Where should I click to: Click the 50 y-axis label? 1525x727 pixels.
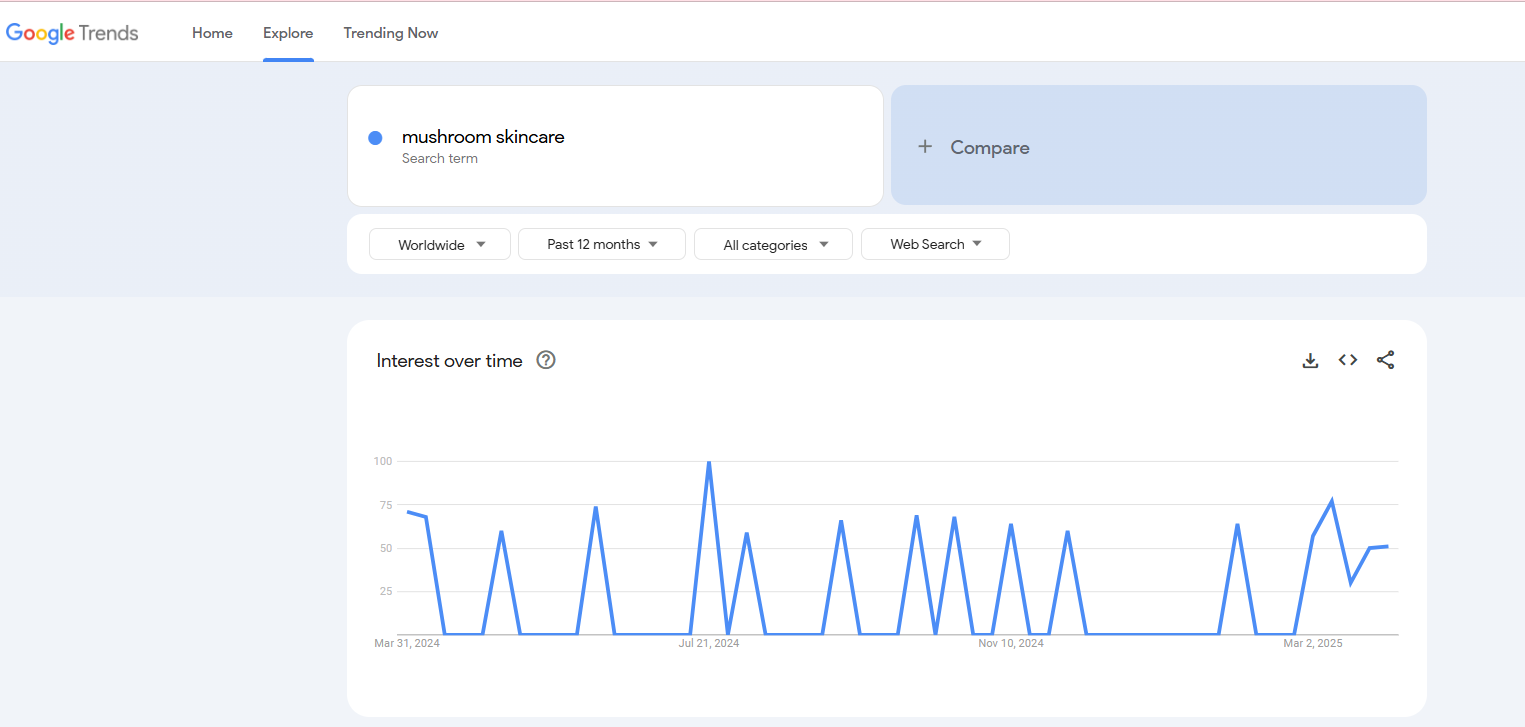point(385,548)
